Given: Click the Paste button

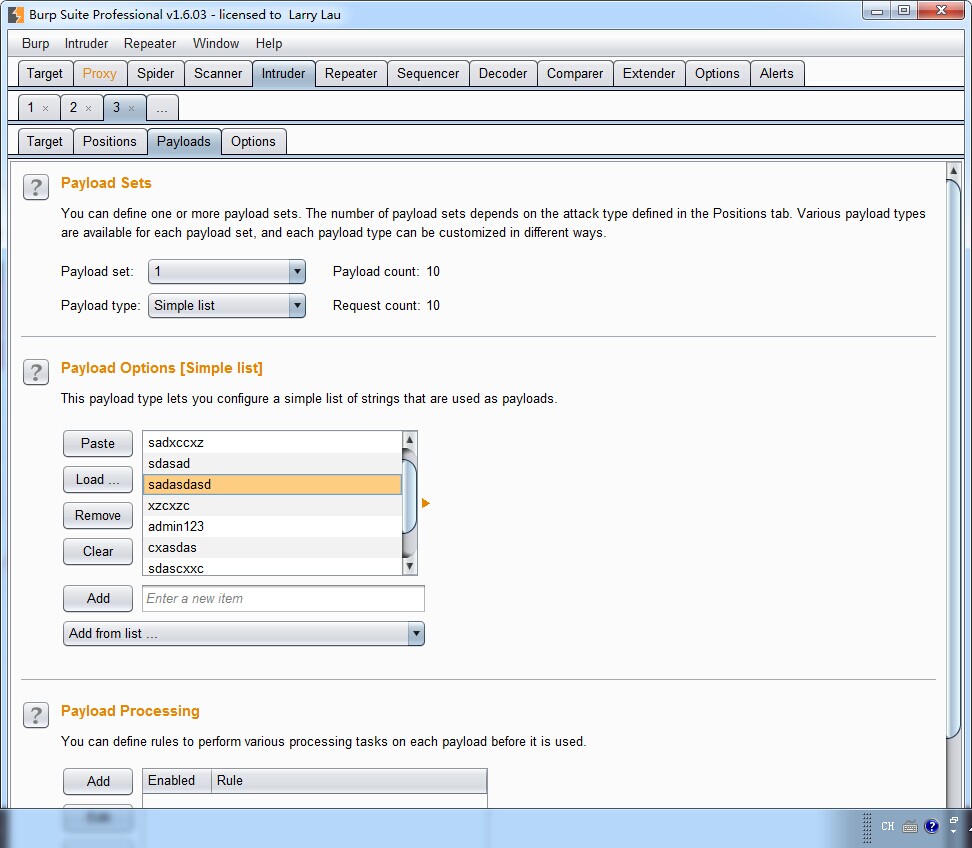Looking at the screenshot, I should (x=98, y=443).
